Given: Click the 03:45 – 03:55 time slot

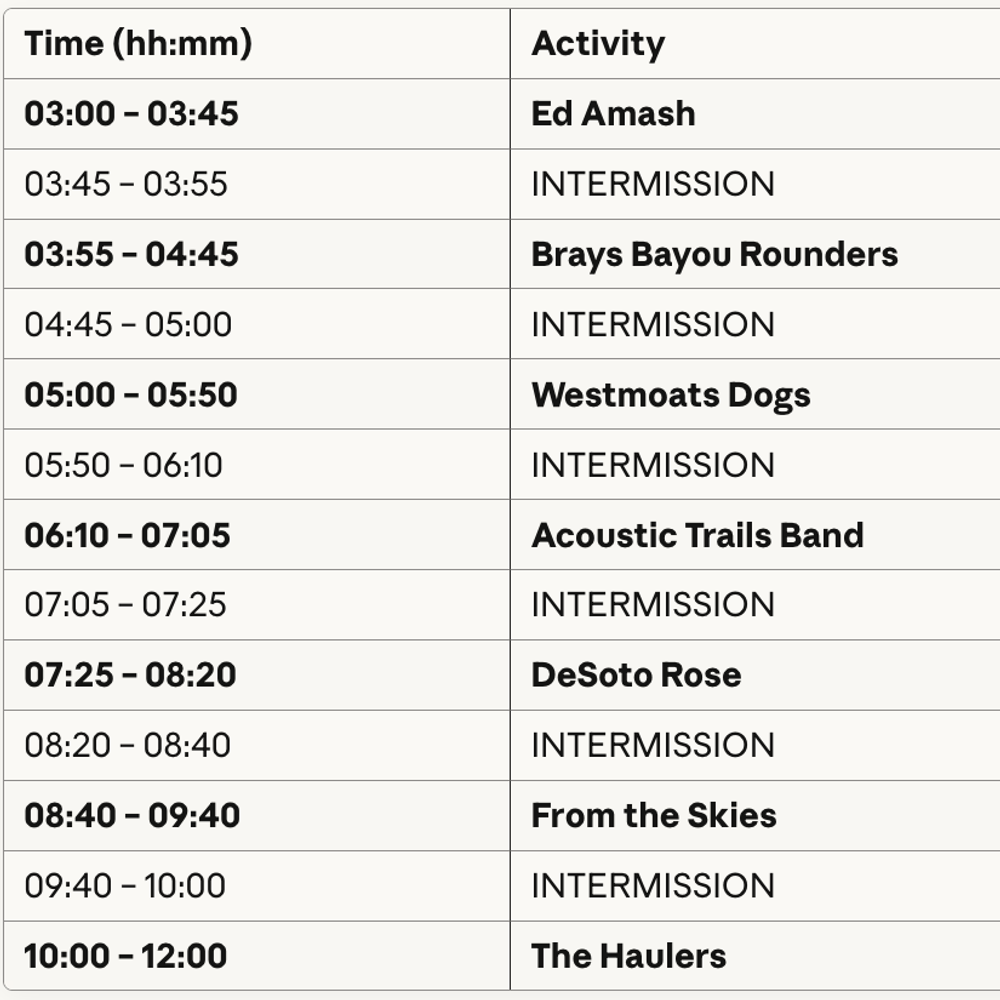Looking at the screenshot, I should (126, 184).
